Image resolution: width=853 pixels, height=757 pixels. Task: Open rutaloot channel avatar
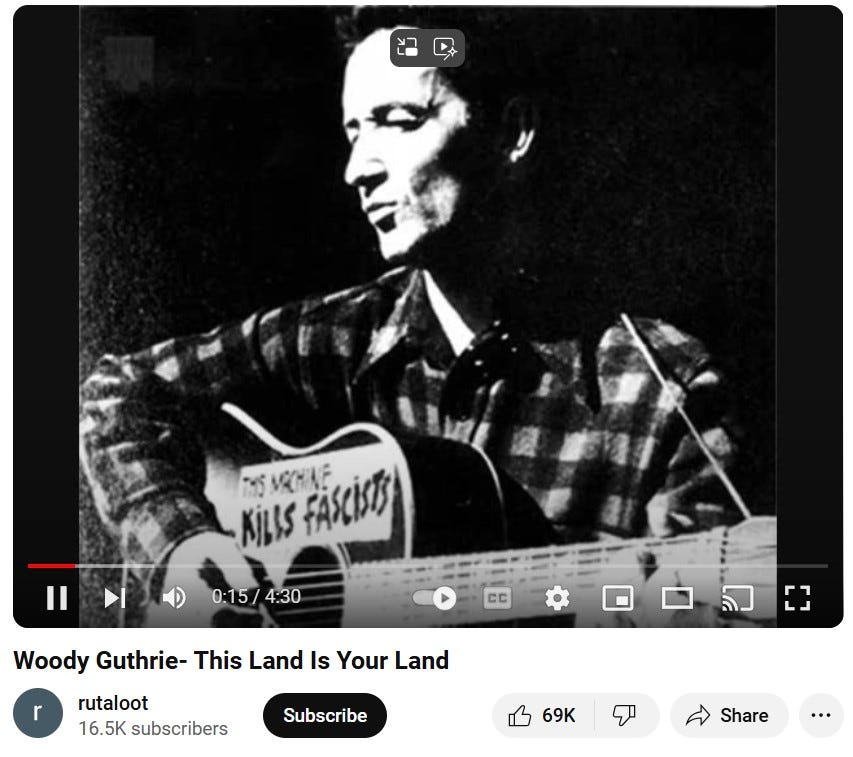(38, 713)
